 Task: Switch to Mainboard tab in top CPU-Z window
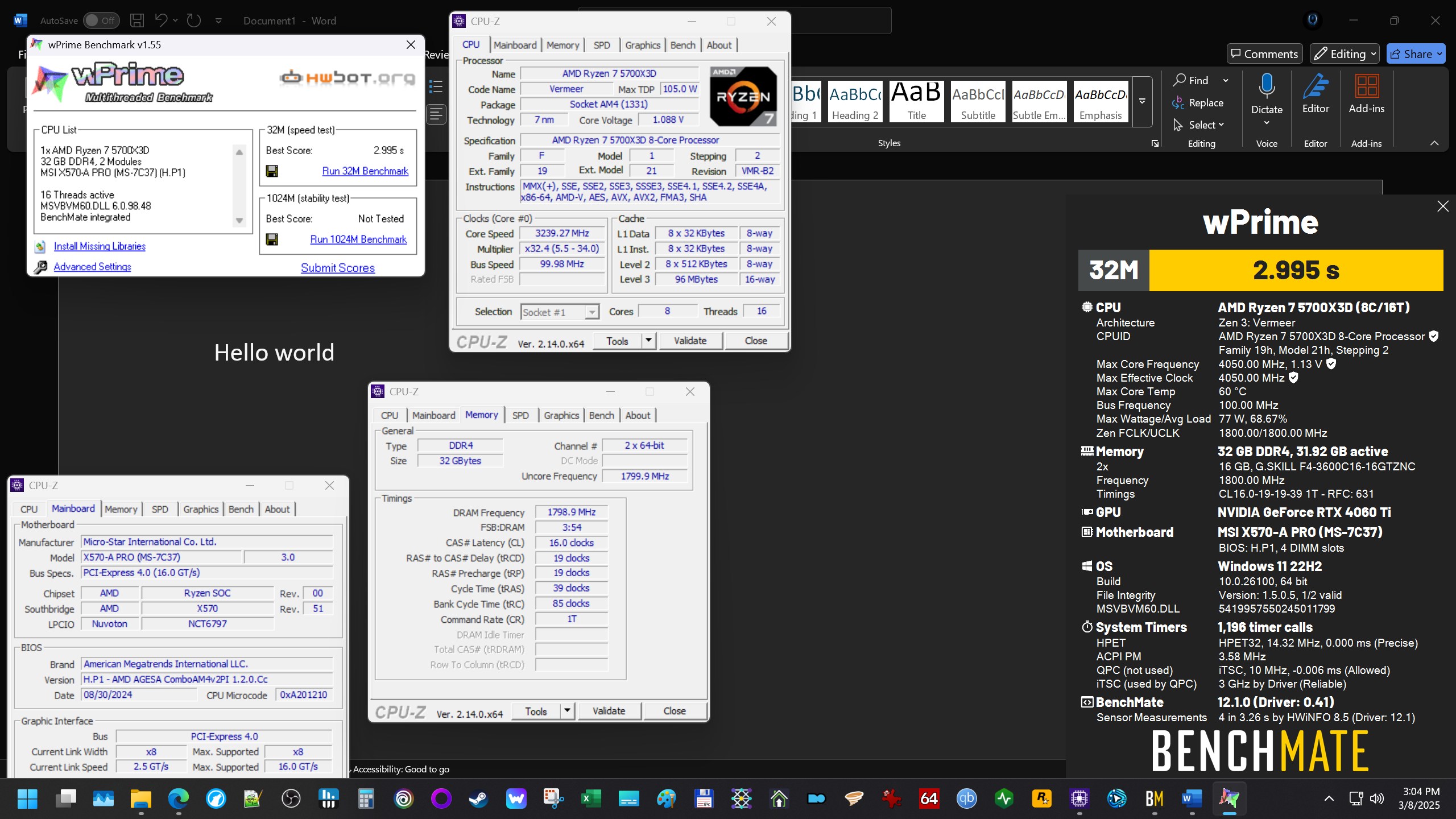515,45
